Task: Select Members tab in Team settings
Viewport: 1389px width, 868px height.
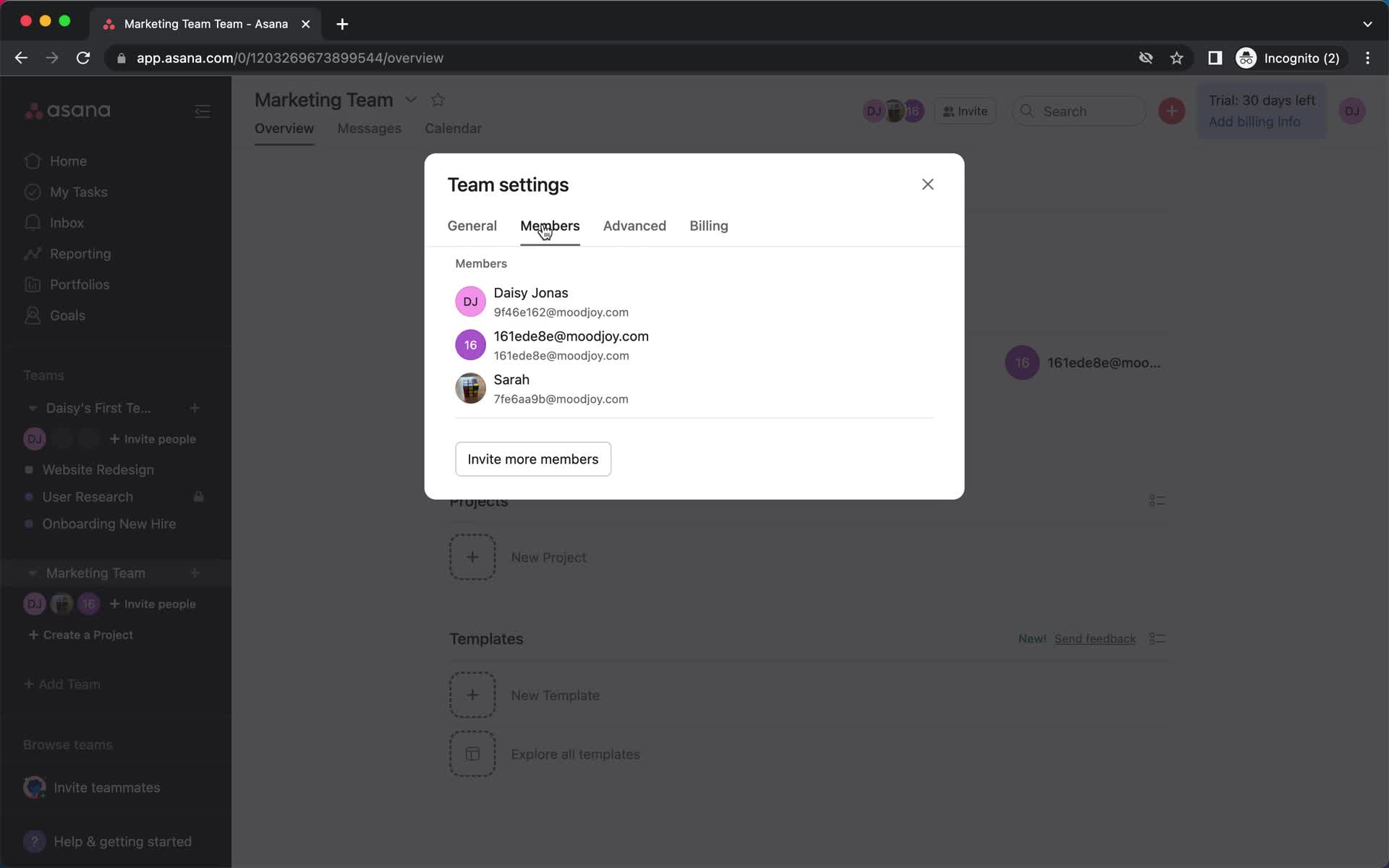Action: (x=550, y=225)
